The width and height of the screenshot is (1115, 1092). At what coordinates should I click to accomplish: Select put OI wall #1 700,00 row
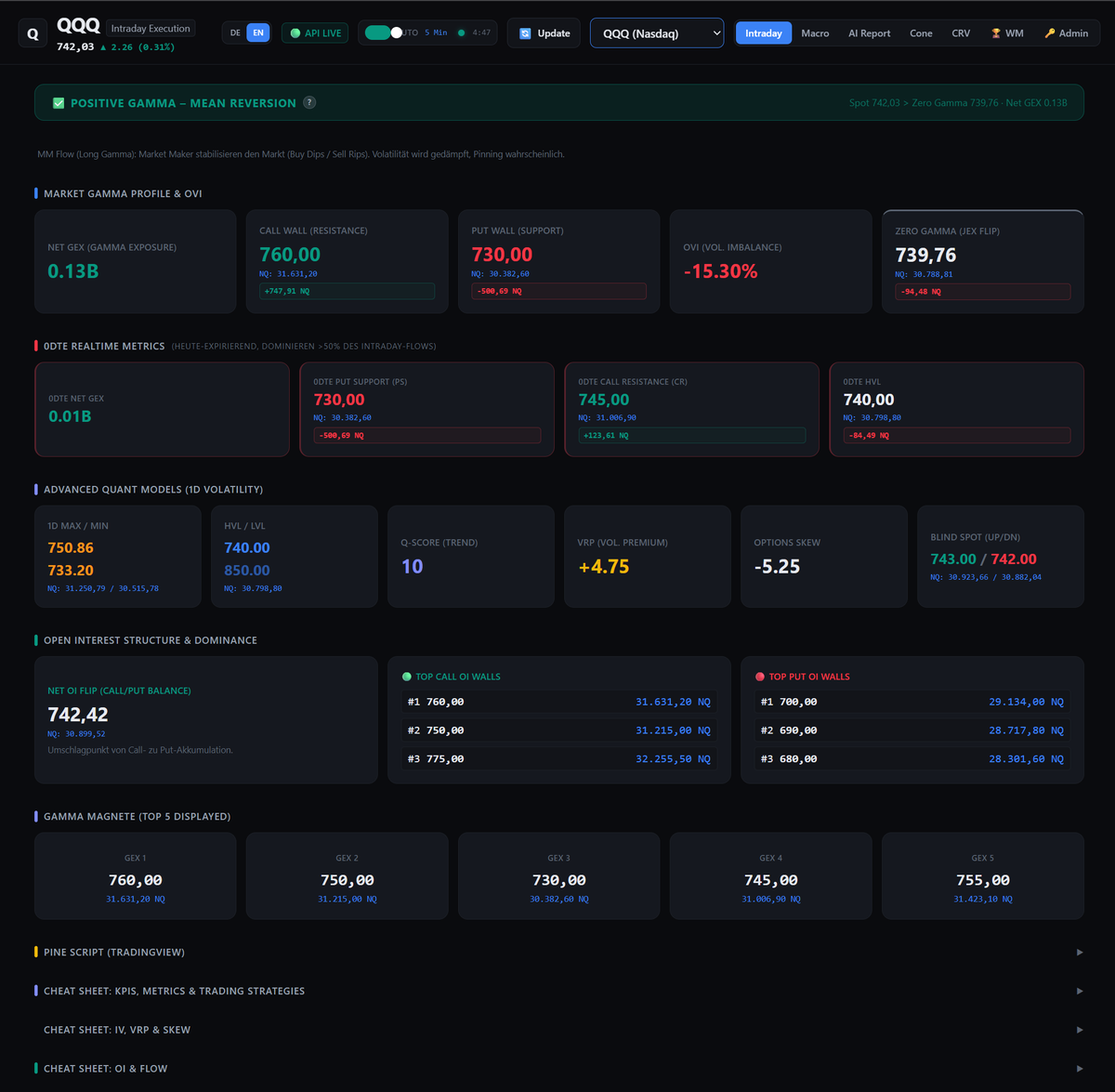point(912,702)
